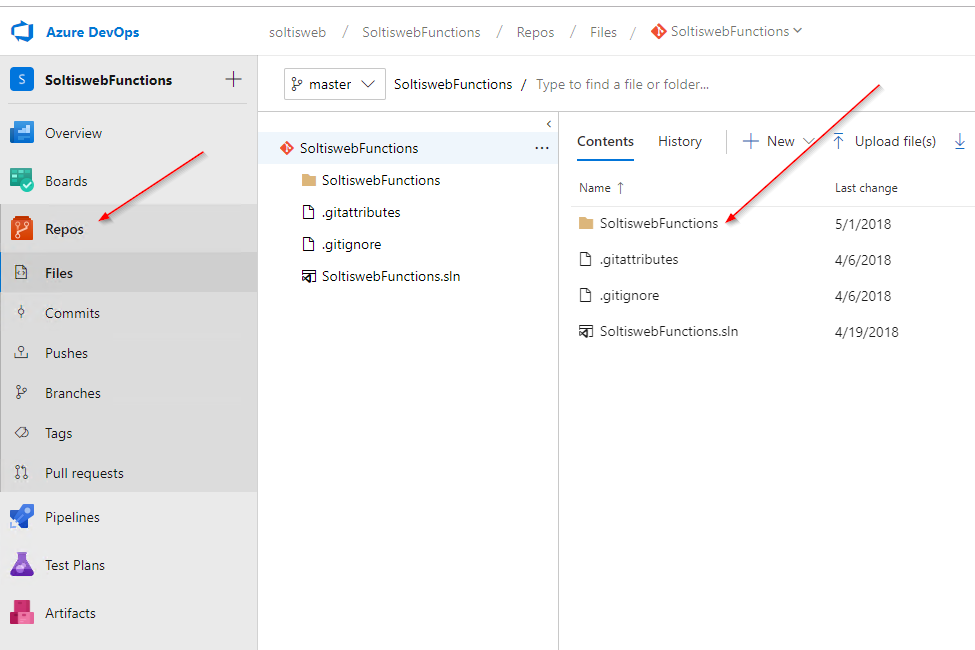
Task: Select SoltiswebFunctions repo root in tree
Action: 407,148
